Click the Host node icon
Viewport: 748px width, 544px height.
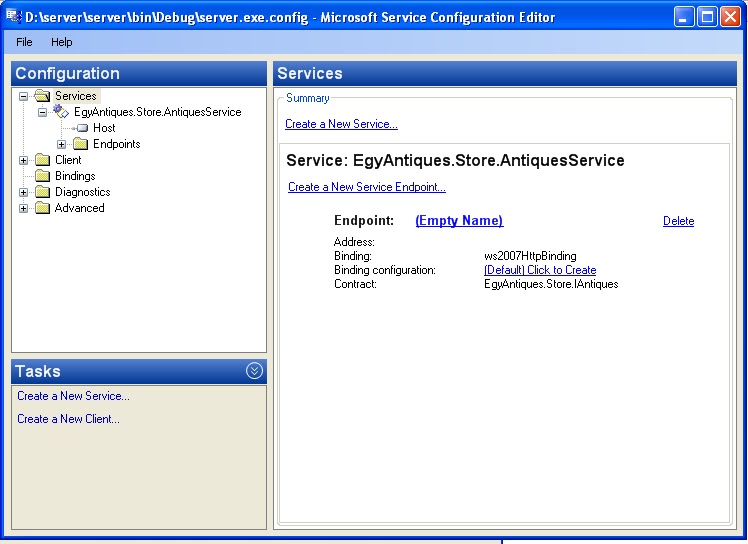coord(82,128)
